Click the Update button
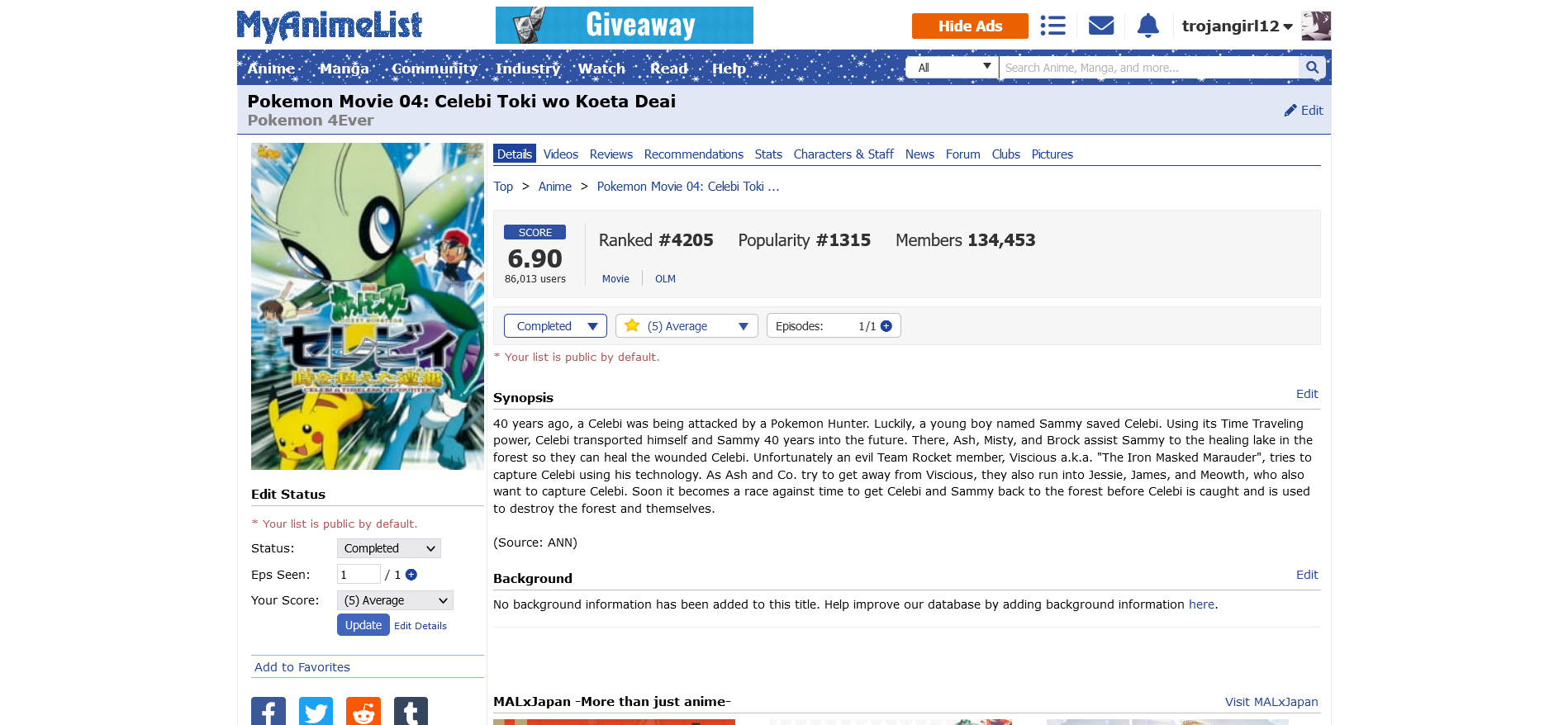Screen dimensions: 1568x725 [x=363, y=625]
